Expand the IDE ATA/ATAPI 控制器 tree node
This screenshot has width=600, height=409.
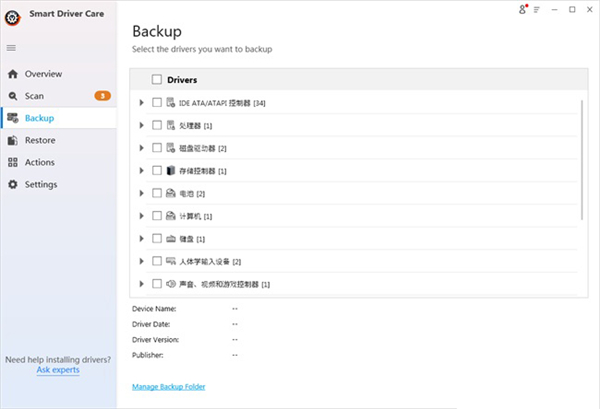(x=141, y=102)
